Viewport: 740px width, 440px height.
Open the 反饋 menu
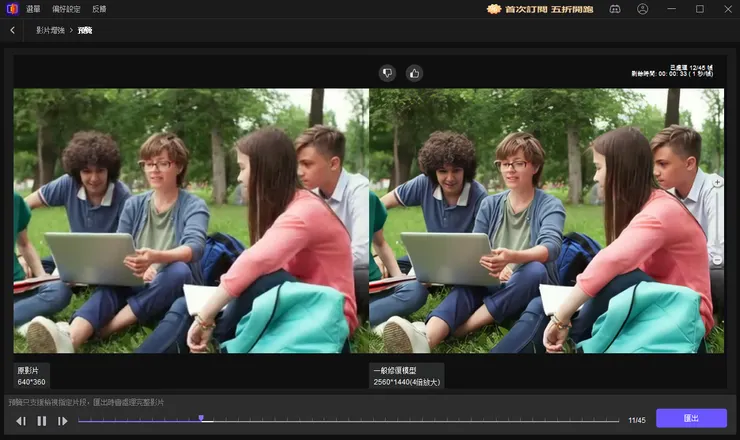tap(99, 9)
